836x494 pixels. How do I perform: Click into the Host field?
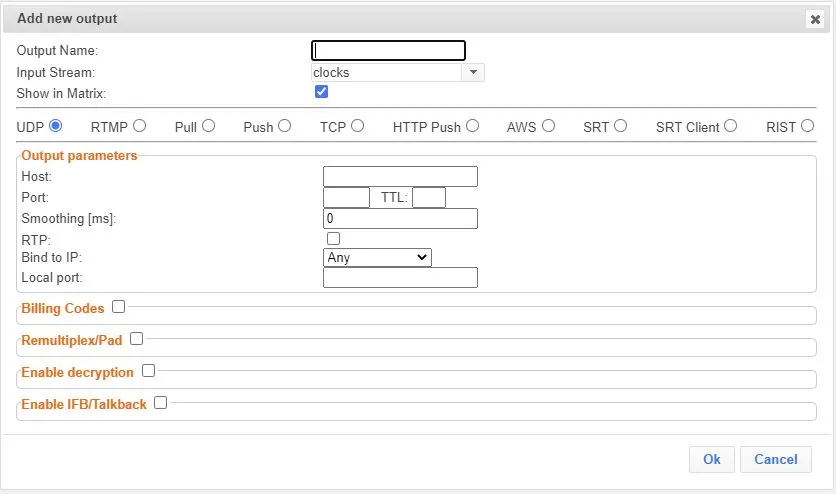coord(400,176)
